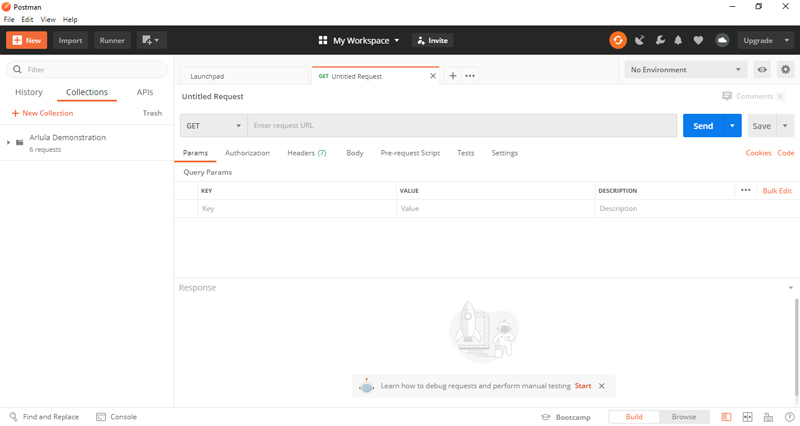Switch to Browse mode toggle
The image size is (800, 426).
tap(684, 417)
